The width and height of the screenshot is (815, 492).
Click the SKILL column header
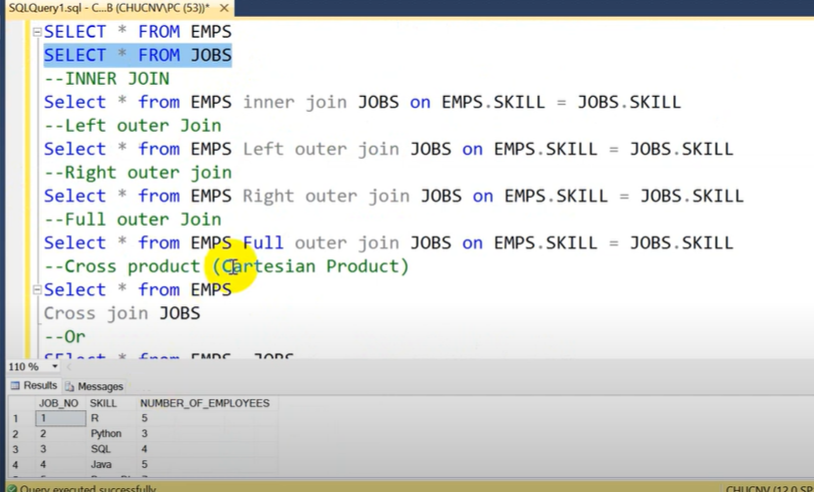(x=104, y=403)
